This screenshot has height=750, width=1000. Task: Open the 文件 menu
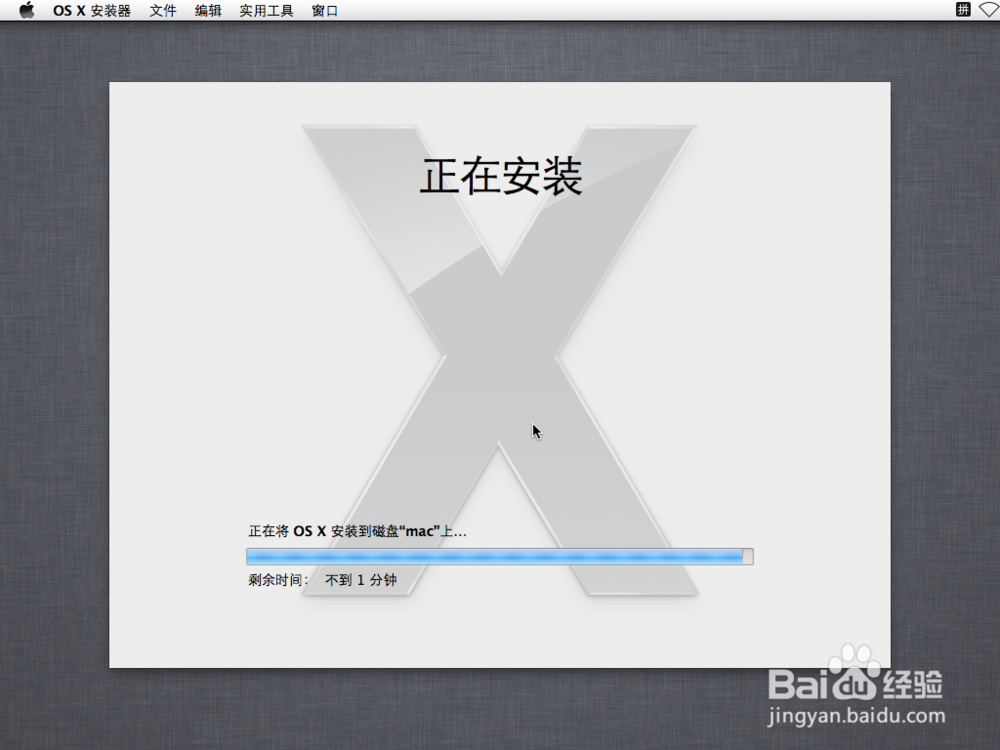(x=163, y=11)
